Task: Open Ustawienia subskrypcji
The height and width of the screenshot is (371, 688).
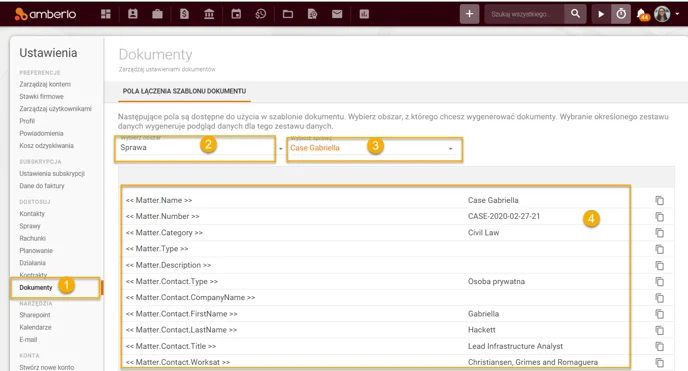Action: click(x=52, y=174)
